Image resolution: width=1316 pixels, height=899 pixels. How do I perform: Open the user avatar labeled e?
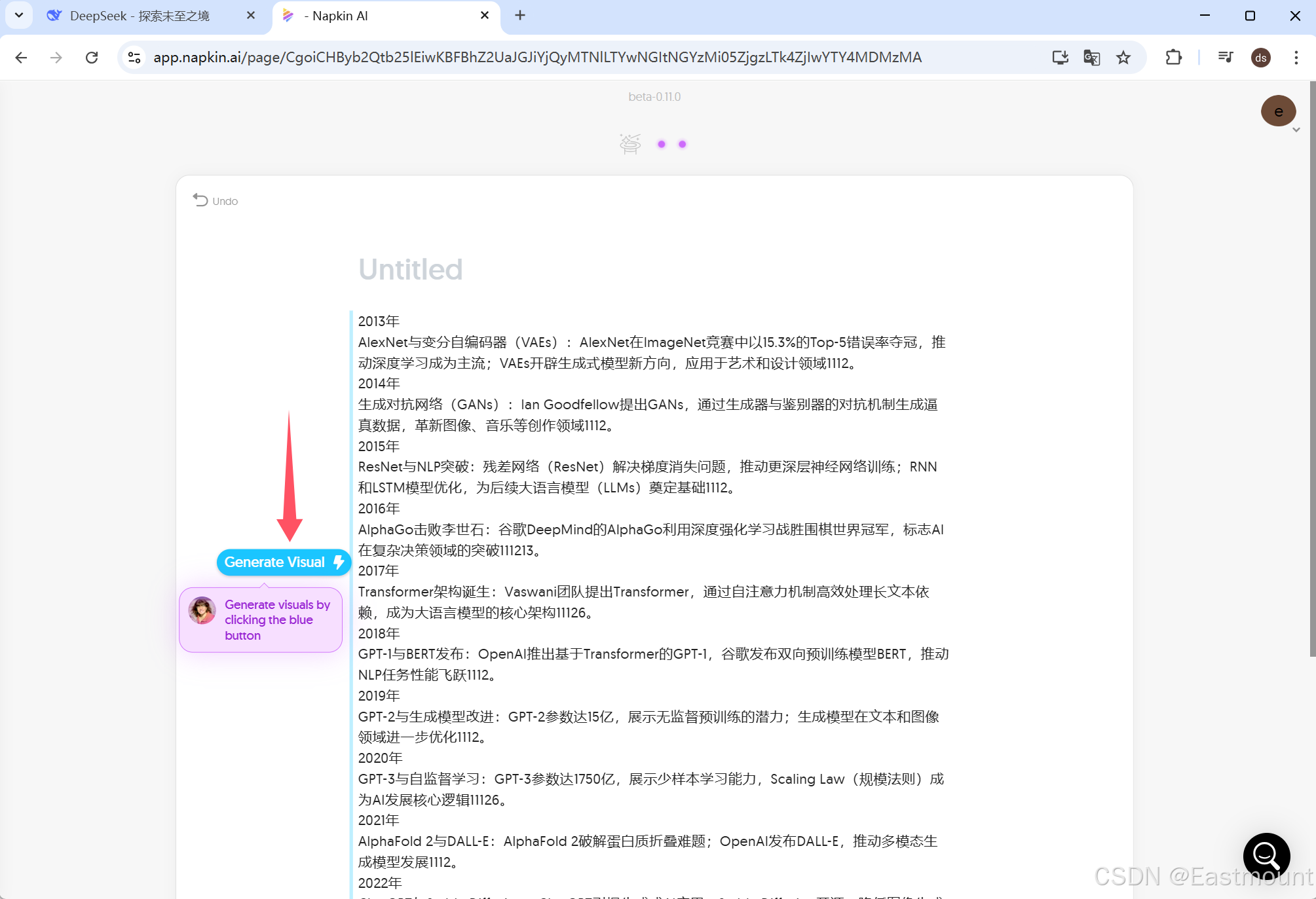[x=1278, y=111]
